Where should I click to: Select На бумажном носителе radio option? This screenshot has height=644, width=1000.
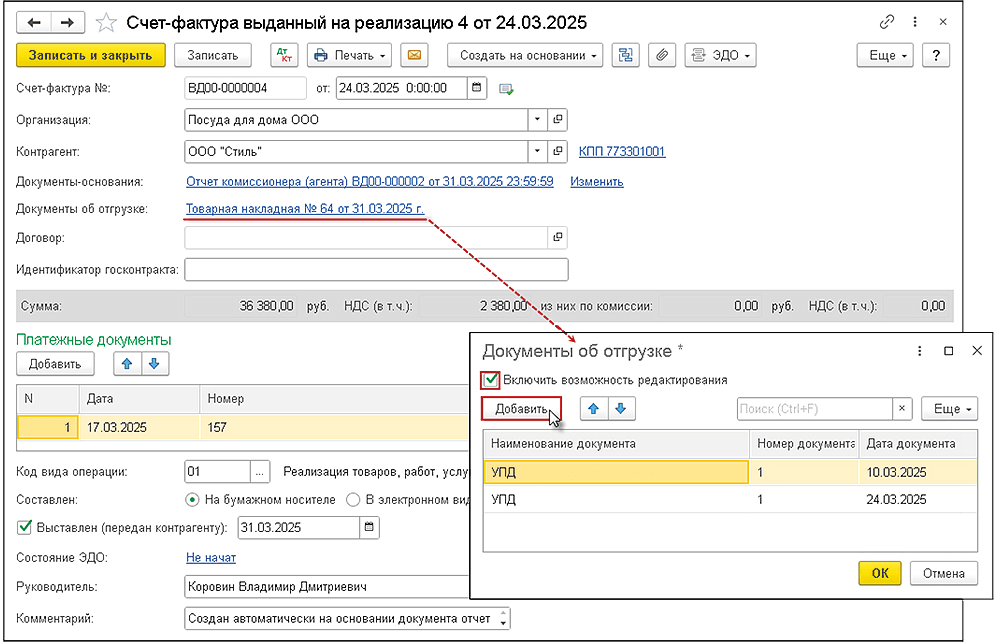click(x=193, y=499)
